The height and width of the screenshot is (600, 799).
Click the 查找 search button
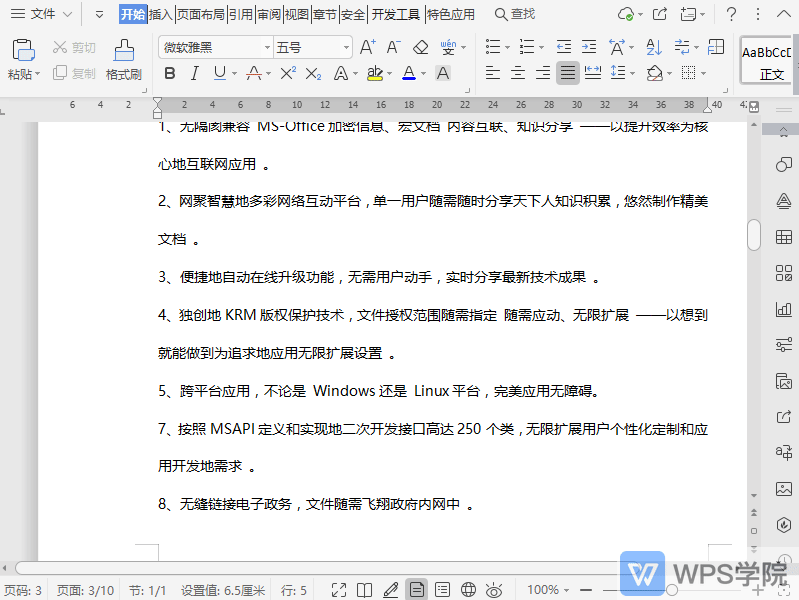click(515, 14)
